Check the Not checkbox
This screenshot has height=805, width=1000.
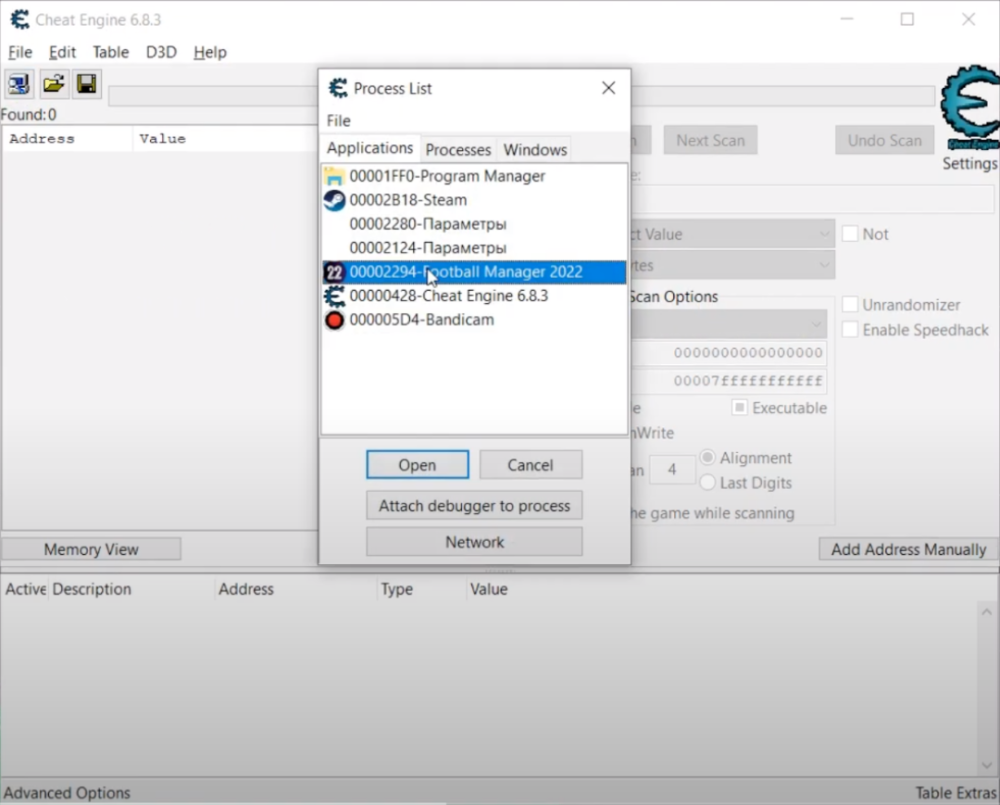(850, 234)
